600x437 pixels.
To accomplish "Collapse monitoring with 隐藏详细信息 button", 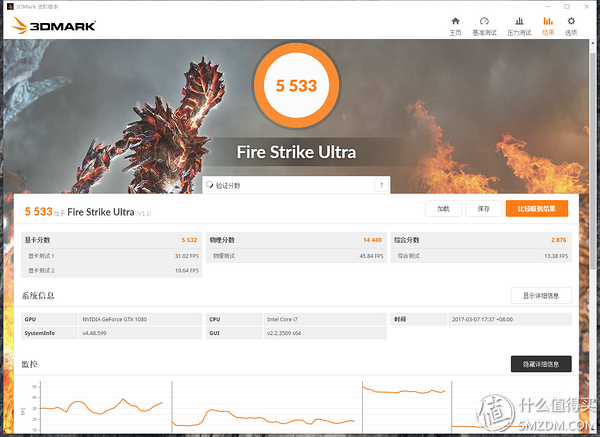I will [541, 363].
